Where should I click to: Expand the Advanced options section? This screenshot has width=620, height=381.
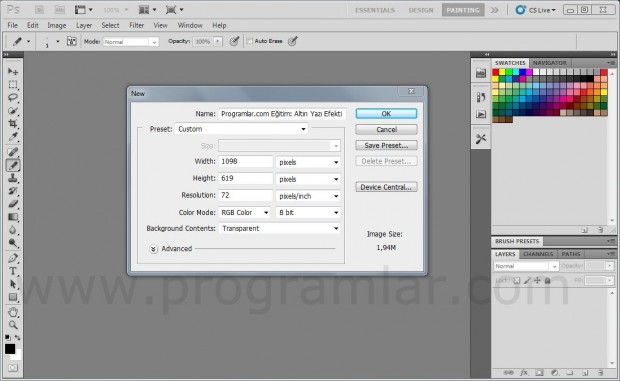153,249
